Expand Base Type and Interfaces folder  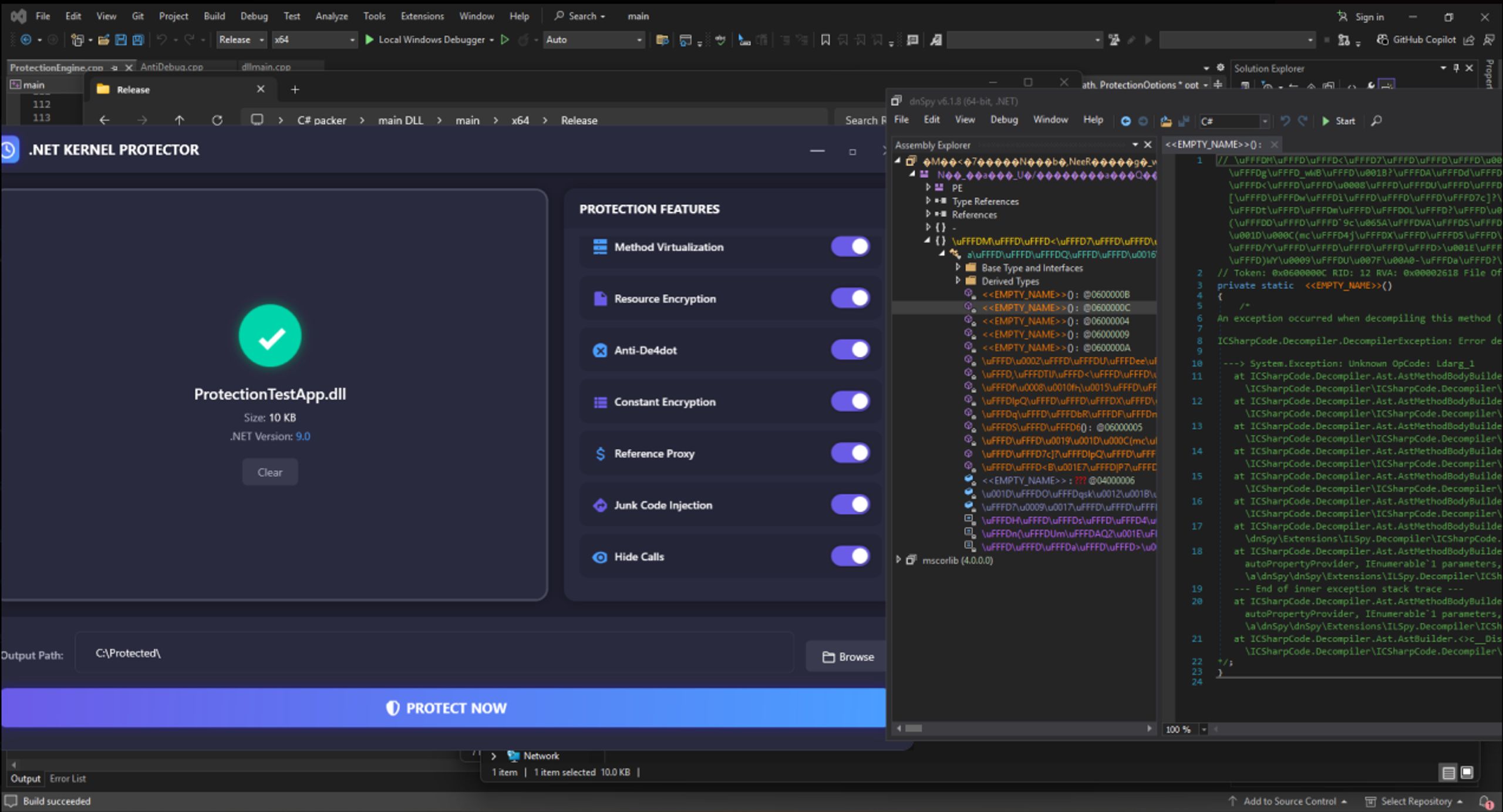(x=958, y=267)
